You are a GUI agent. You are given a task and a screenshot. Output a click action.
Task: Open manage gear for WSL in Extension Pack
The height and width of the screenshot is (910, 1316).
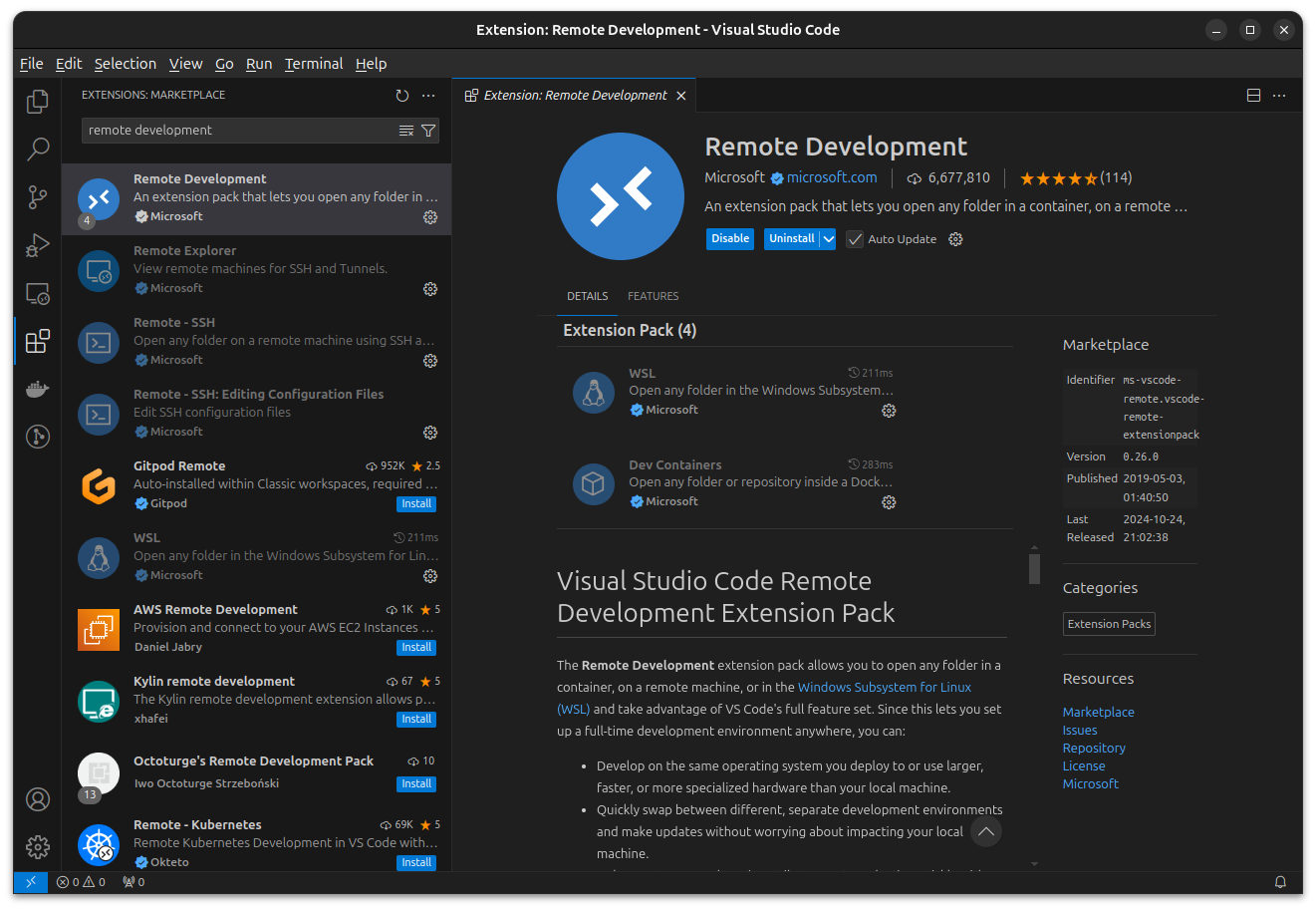click(889, 411)
